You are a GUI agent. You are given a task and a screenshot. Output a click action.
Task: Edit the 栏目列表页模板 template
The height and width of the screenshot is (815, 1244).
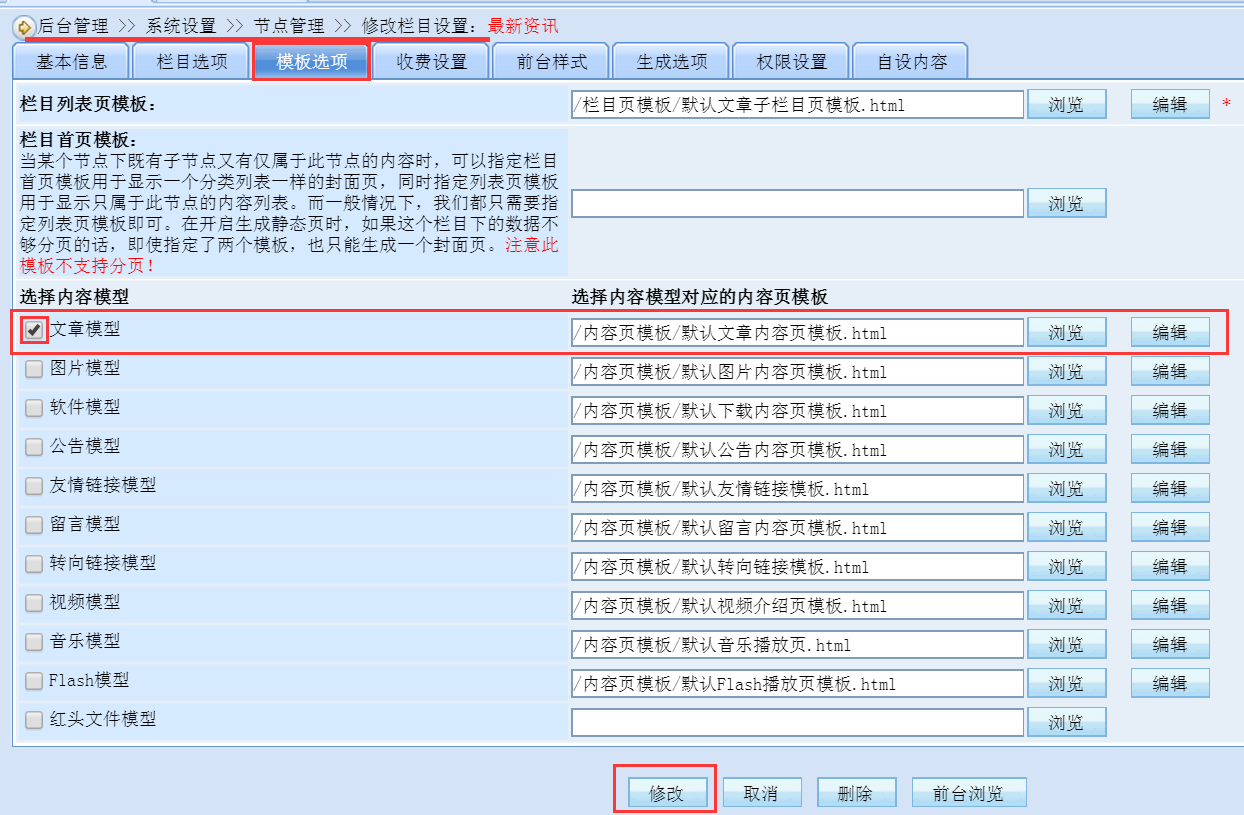[1169, 104]
